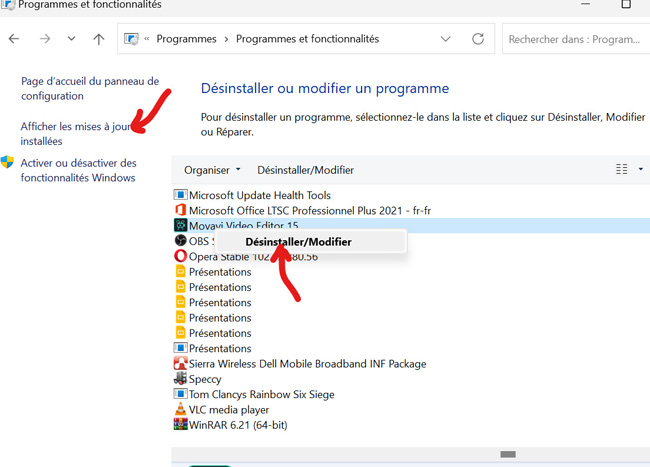Go back with the left arrow button
The width and height of the screenshot is (650, 467).
14,39
